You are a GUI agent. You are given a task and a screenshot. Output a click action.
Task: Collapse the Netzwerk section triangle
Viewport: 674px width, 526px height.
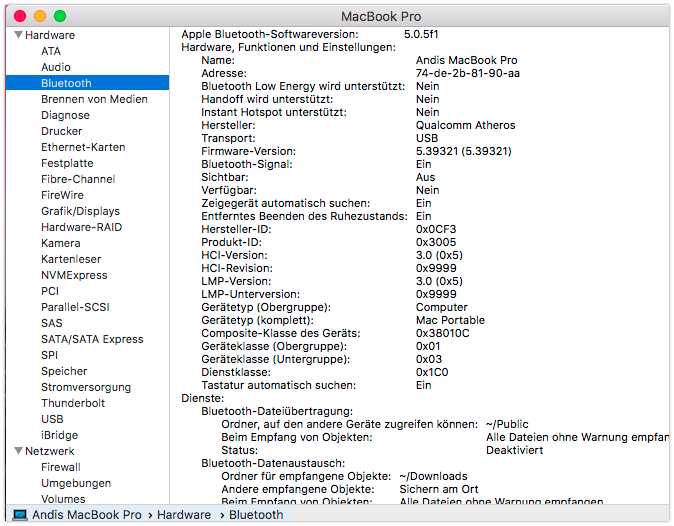click(18, 451)
